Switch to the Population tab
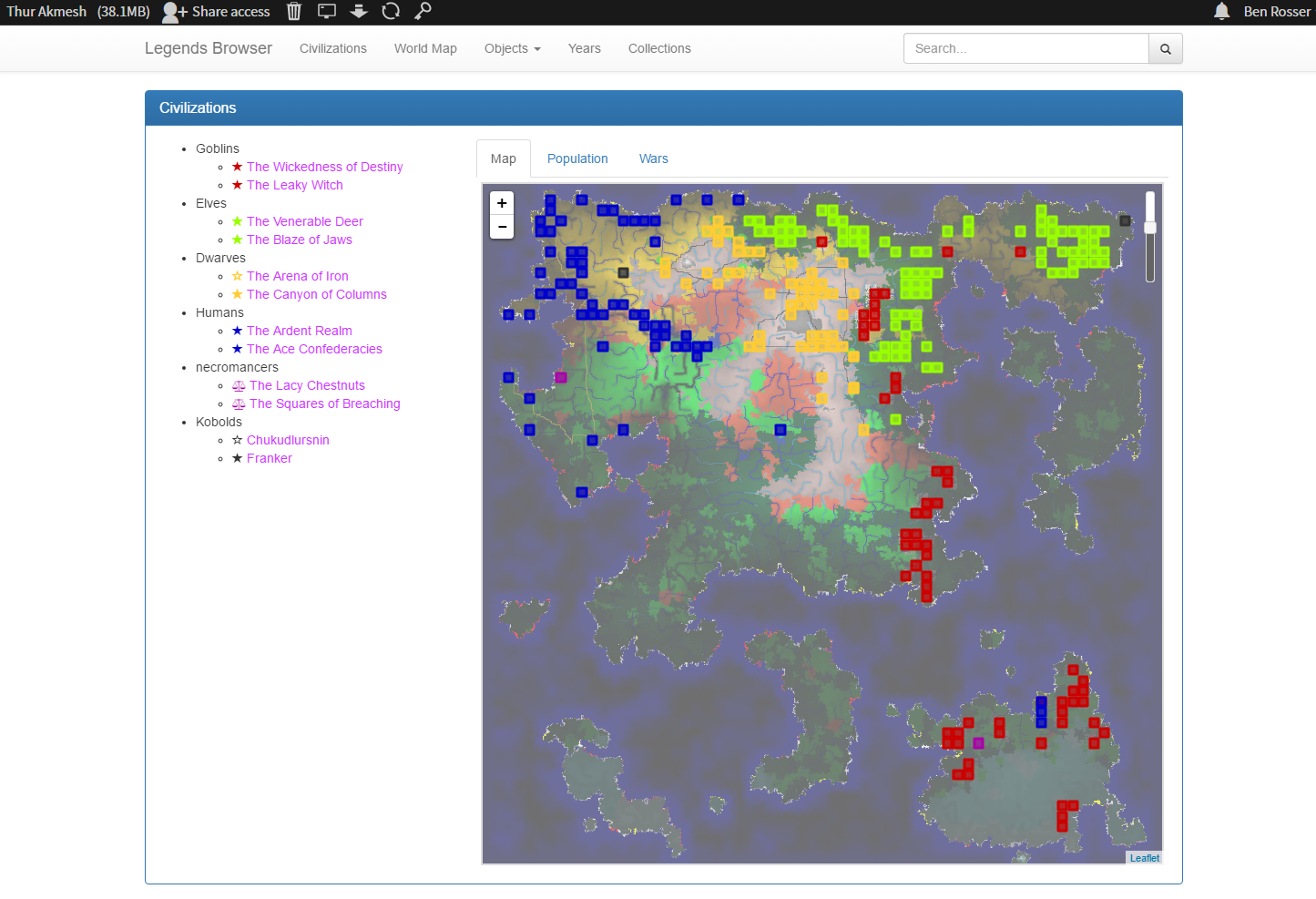Screen dimensions: 1316x899 tap(577, 158)
